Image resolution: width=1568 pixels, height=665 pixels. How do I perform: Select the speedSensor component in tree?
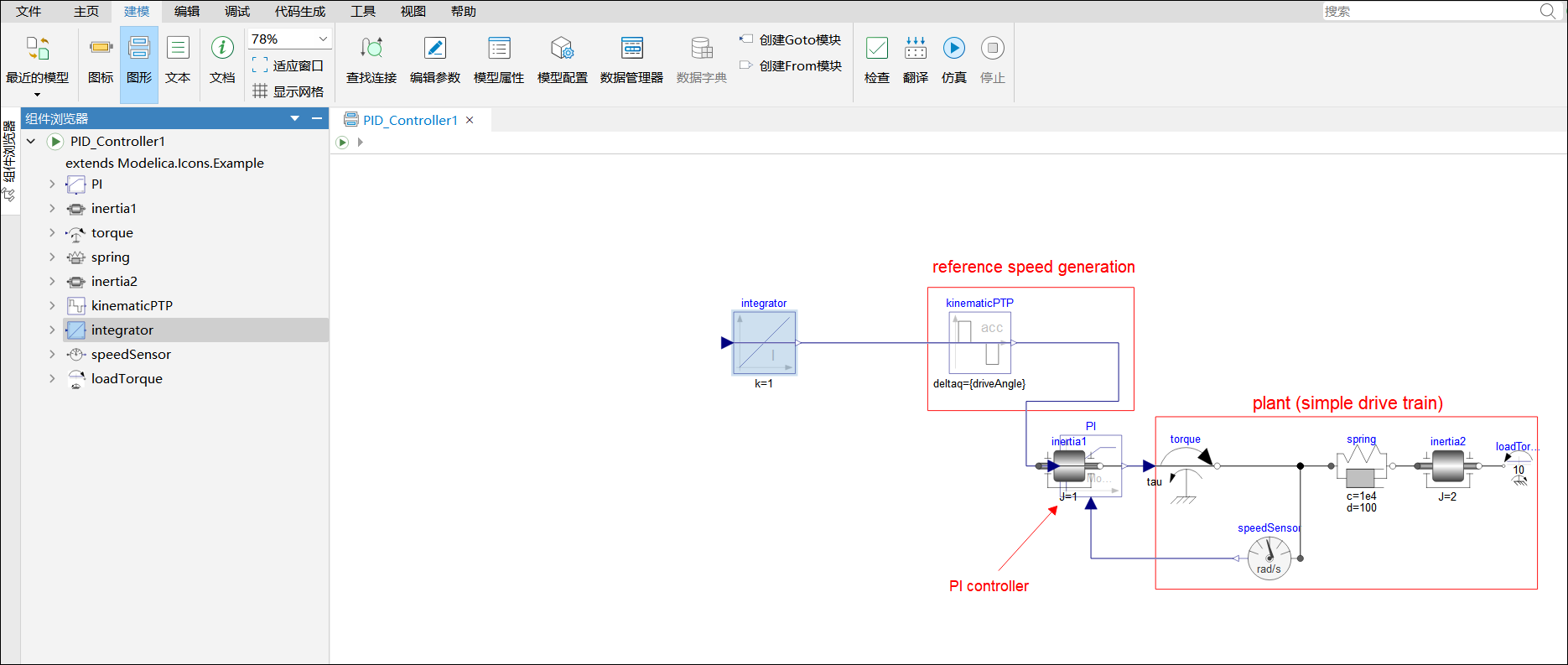tap(131, 355)
